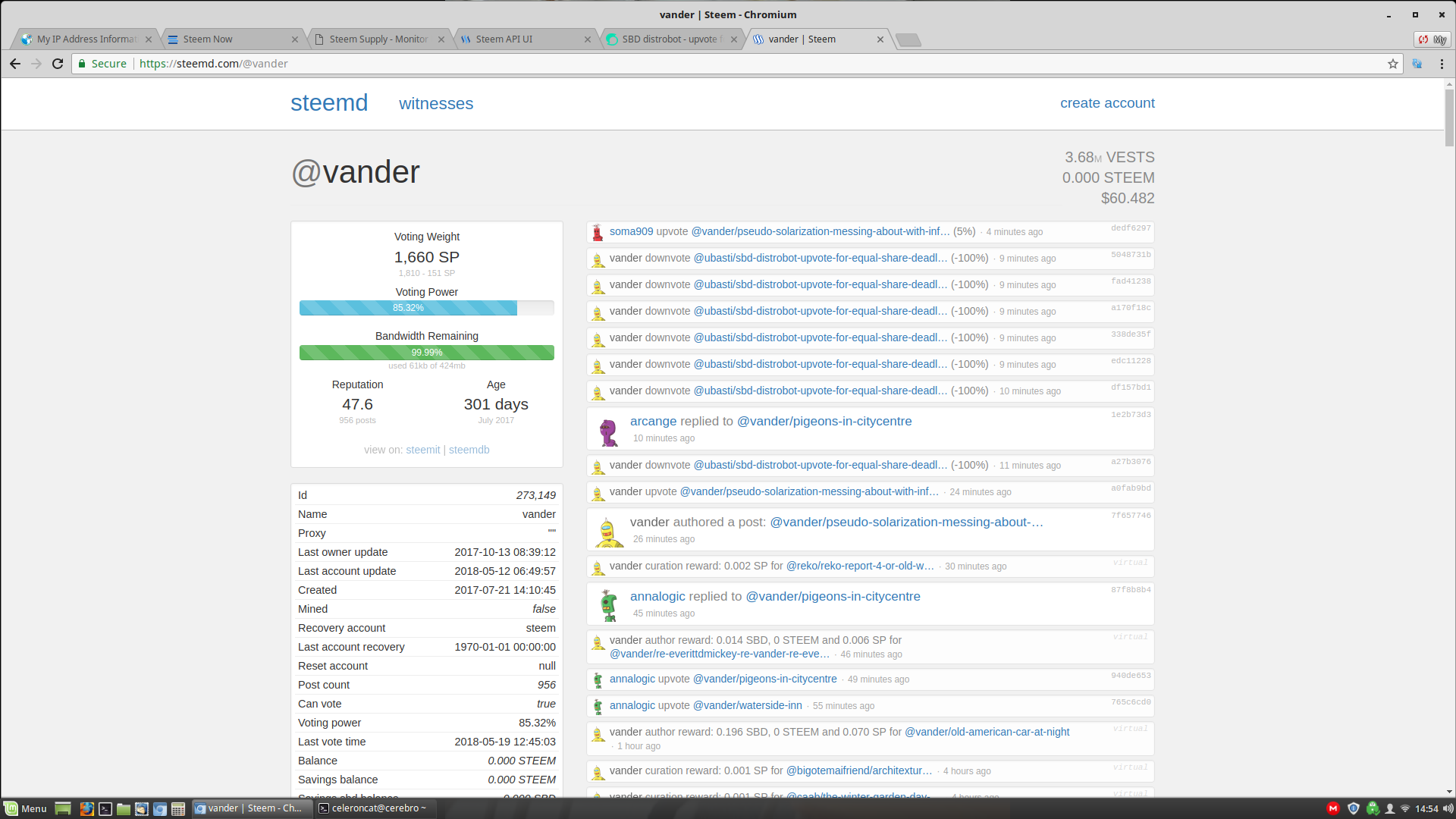
Task: View the profile on steemit
Action: (x=423, y=450)
